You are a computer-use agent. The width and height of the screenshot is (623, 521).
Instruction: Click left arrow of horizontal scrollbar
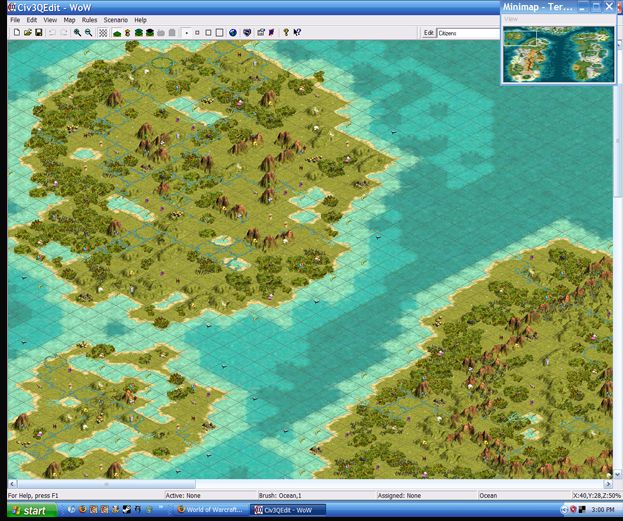tap(12, 484)
